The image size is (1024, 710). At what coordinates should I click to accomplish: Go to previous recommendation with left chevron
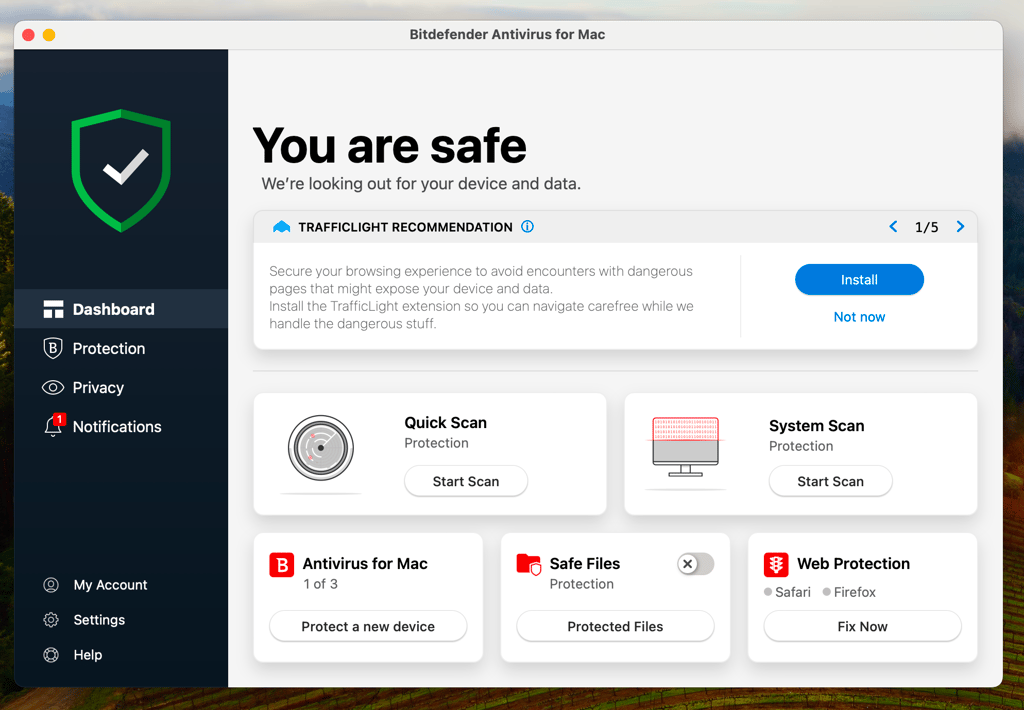(893, 227)
